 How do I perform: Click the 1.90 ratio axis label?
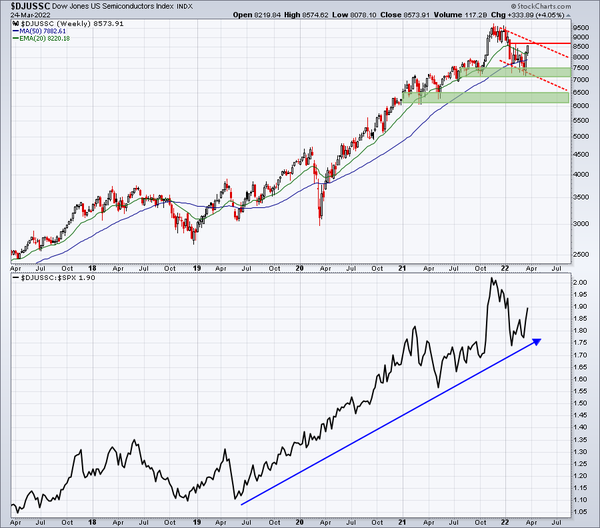[580, 306]
